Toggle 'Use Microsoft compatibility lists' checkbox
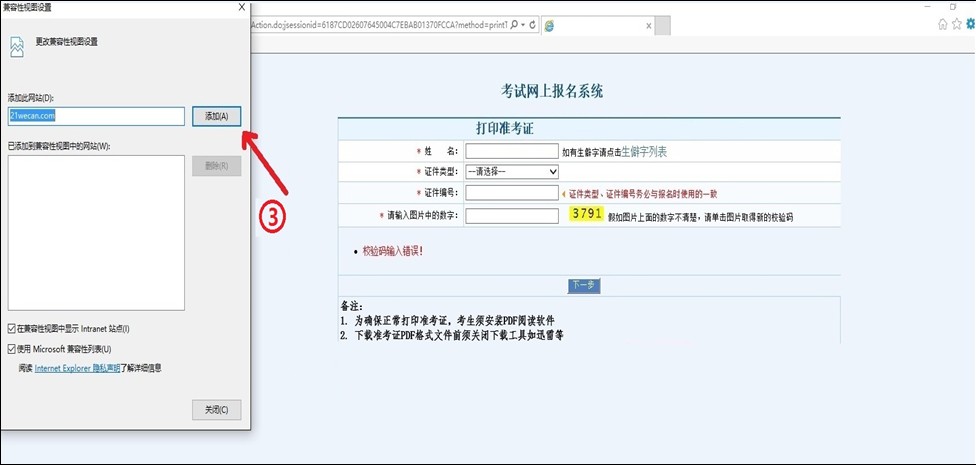The image size is (976, 465). (12, 349)
